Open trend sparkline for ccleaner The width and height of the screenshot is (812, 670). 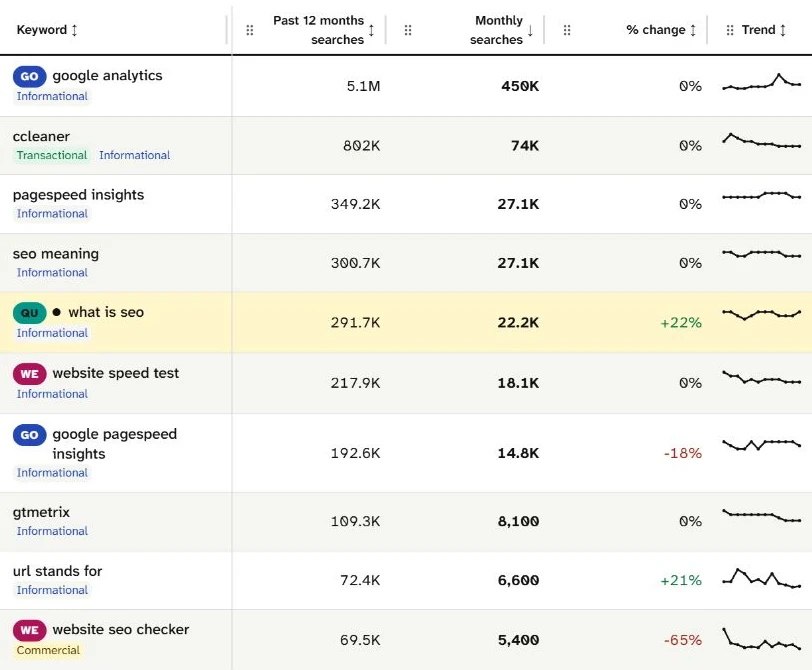(762, 141)
